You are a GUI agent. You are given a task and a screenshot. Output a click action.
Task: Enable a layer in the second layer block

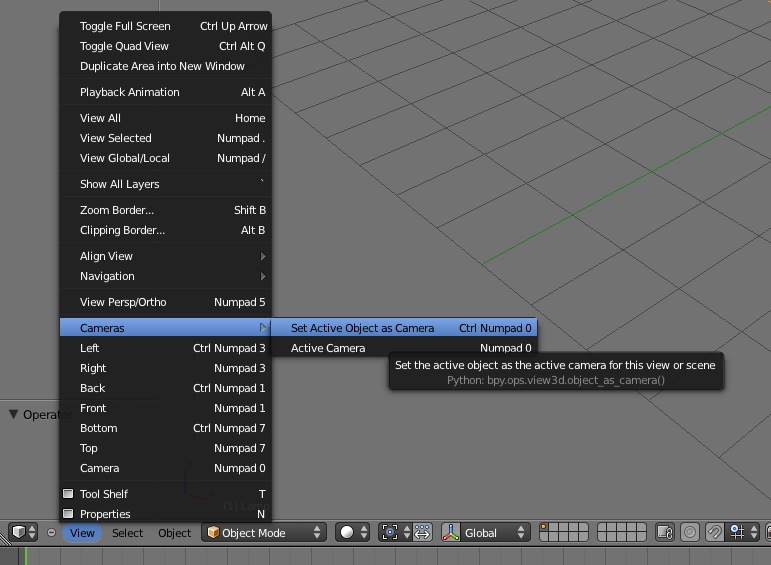click(622, 533)
